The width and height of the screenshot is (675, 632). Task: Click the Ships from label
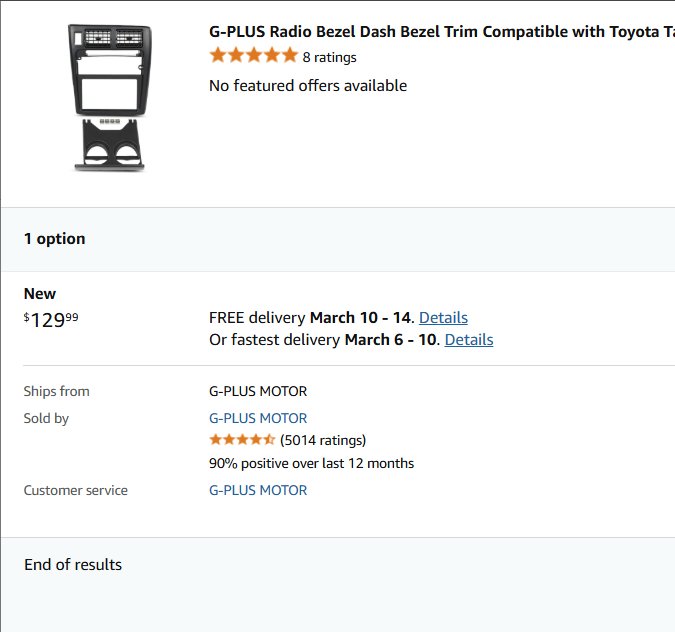(56, 391)
